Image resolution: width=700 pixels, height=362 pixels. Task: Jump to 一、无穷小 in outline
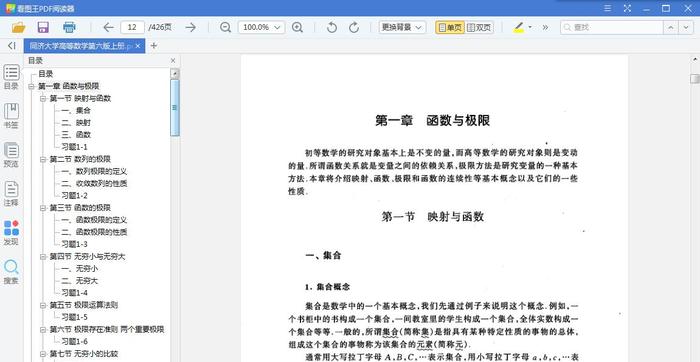coord(79,269)
